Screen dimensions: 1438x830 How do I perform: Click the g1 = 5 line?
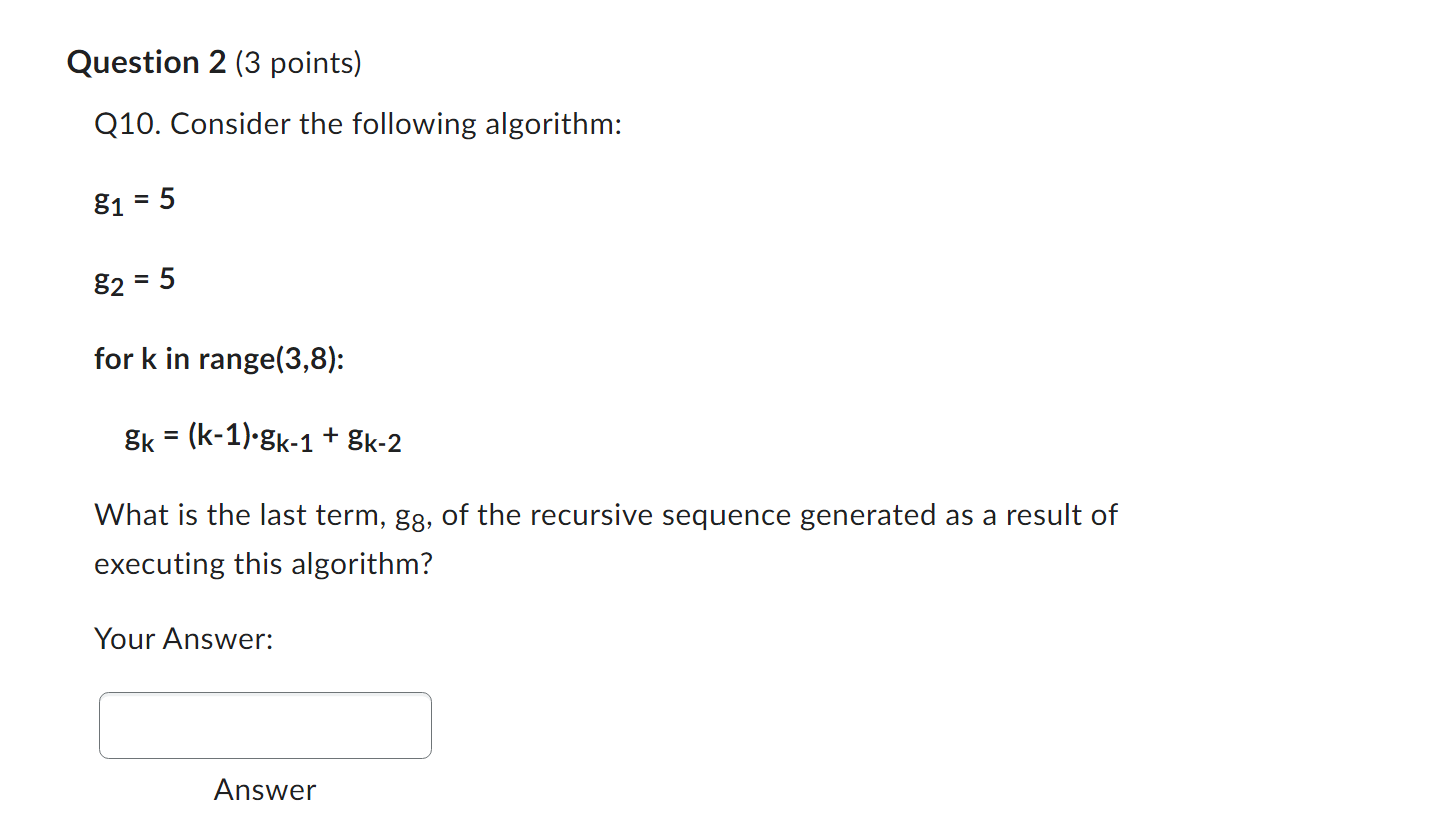134,200
